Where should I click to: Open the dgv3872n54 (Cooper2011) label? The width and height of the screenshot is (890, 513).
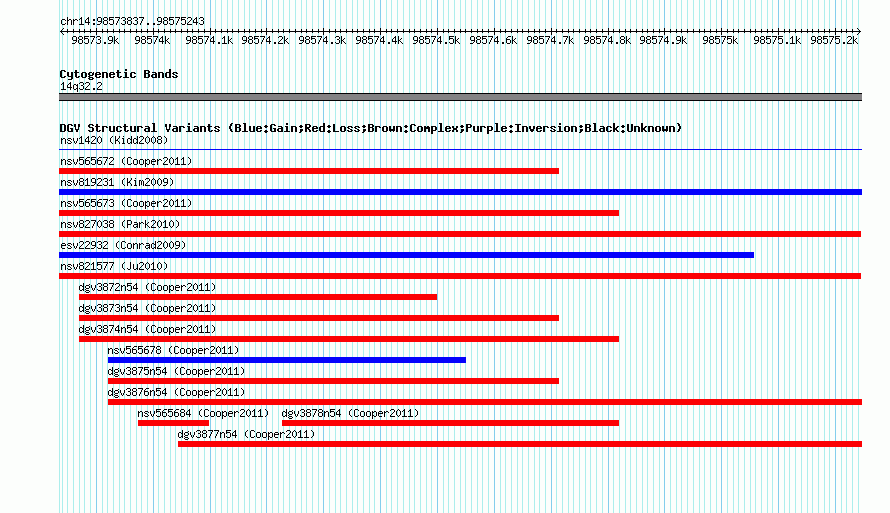pos(148,287)
